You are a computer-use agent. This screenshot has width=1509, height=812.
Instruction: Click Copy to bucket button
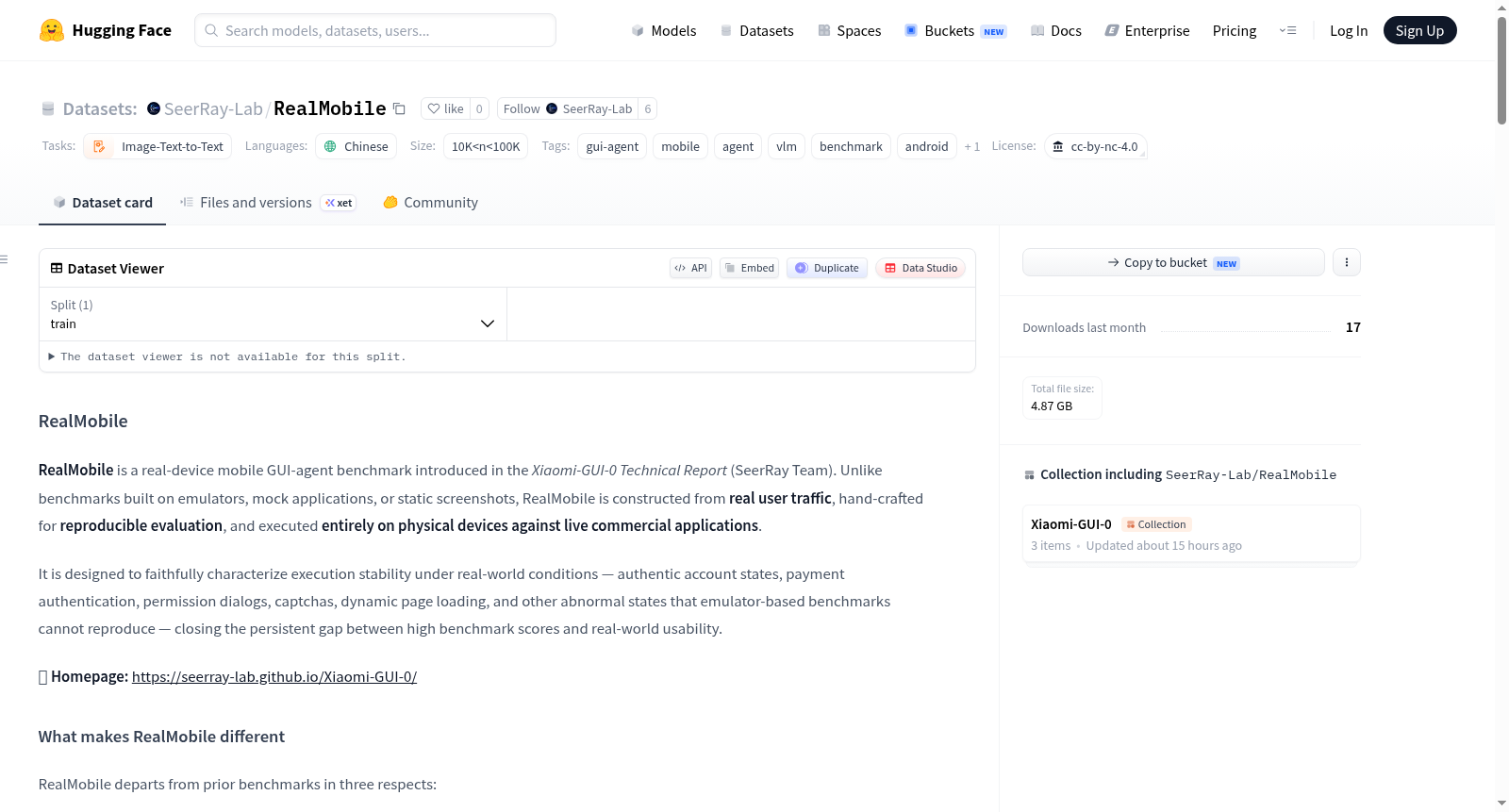click(x=1173, y=262)
